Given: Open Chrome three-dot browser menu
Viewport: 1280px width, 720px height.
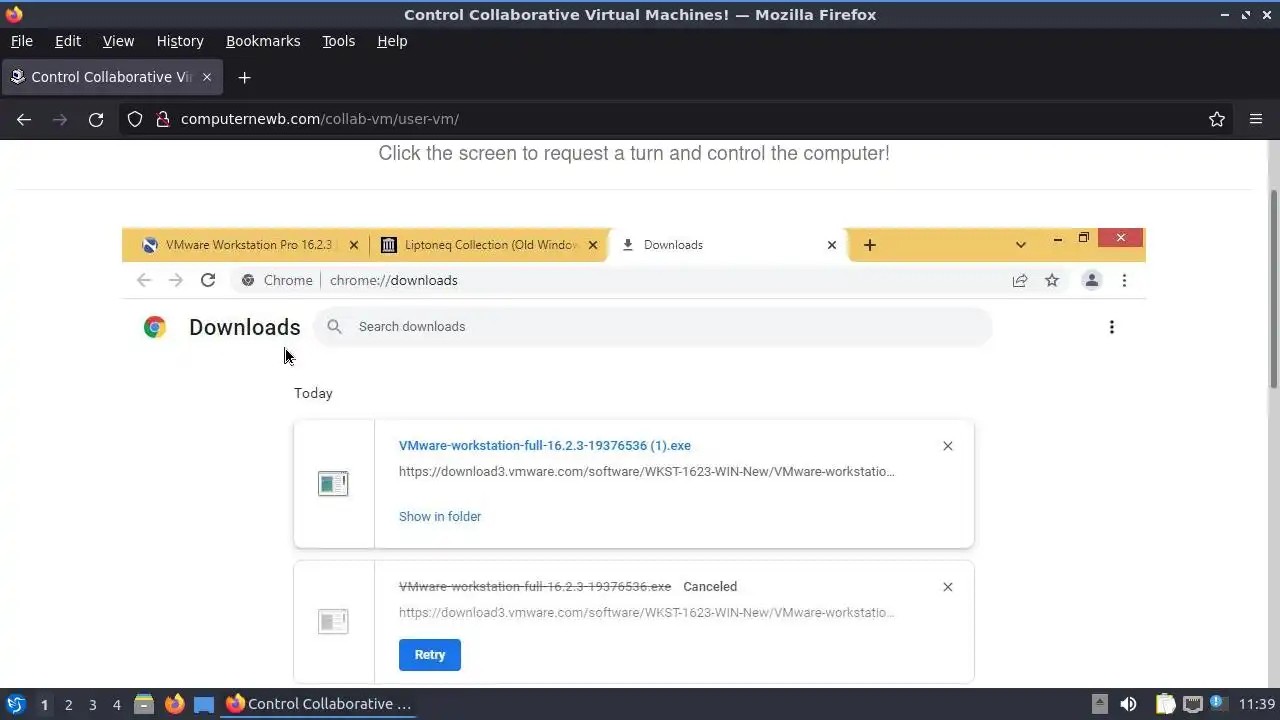Looking at the screenshot, I should 1124,281.
